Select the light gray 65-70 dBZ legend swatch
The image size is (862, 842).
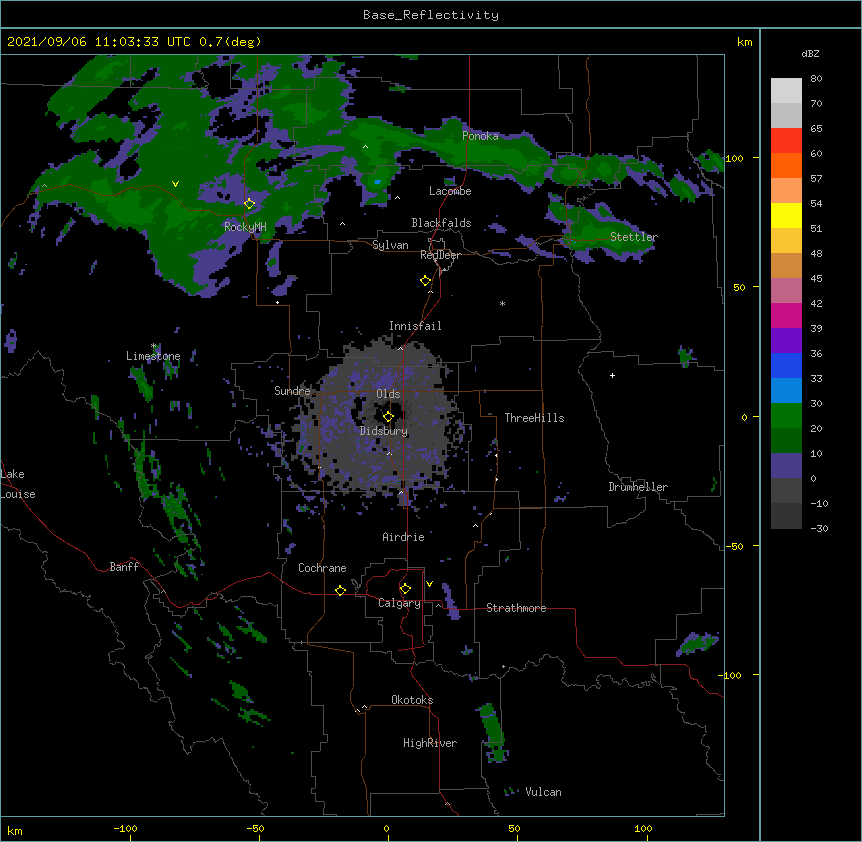(786, 115)
